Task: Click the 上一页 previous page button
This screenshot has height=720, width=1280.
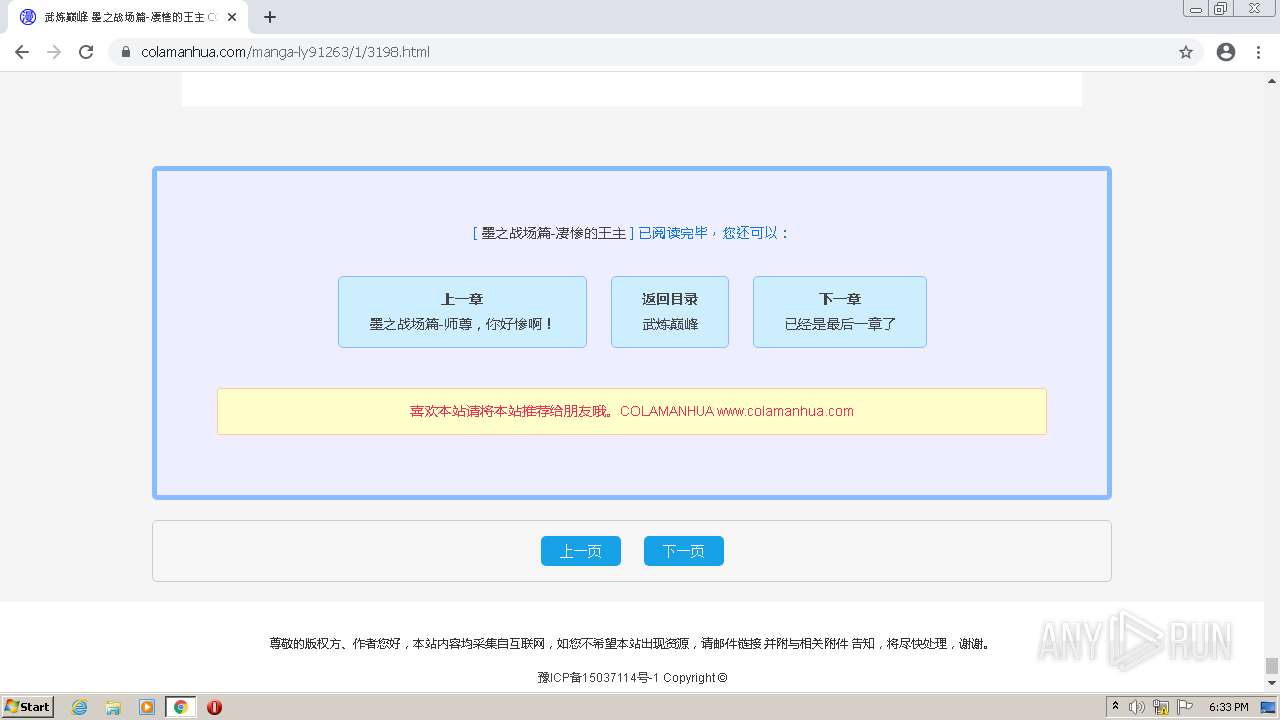Action: (x=581, y=551)
